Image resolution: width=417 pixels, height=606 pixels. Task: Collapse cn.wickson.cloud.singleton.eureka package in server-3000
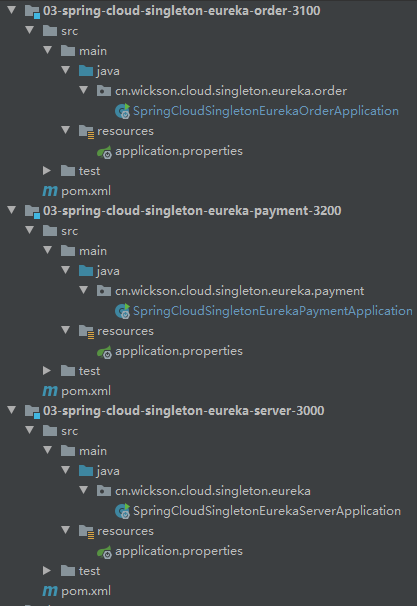coord(83,490)
